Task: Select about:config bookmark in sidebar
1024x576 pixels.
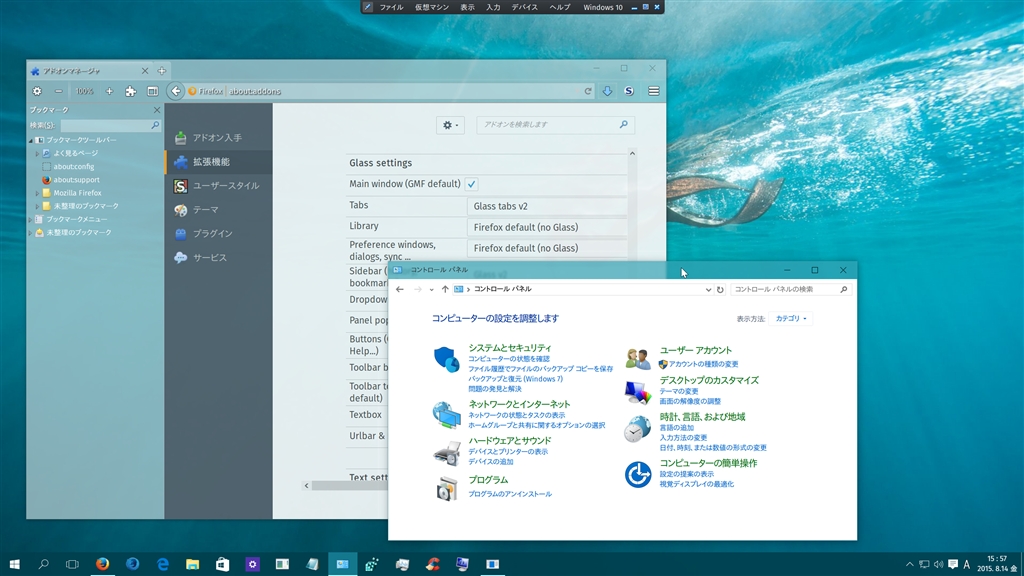Action: [x=74, y=167]
